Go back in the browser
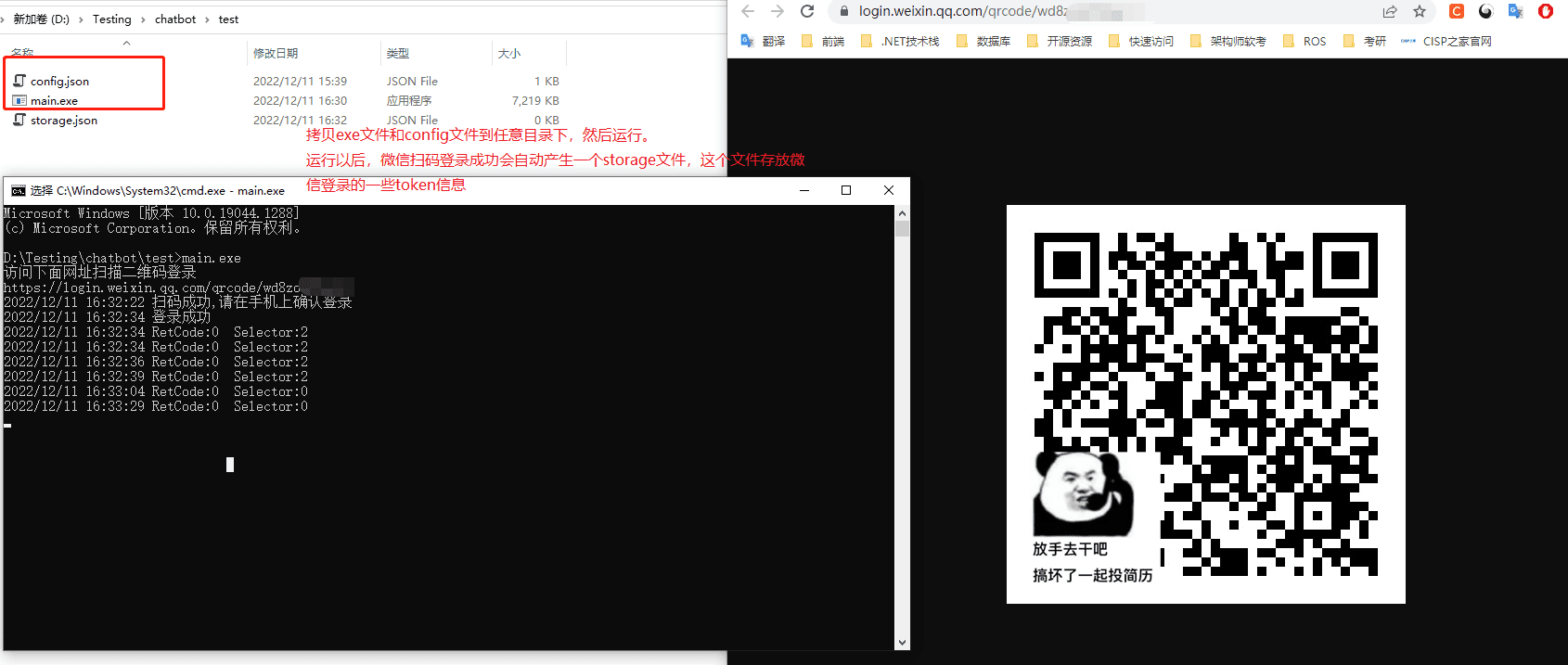The width and height of the screenshot is (1568, 665). click(748, 11)
